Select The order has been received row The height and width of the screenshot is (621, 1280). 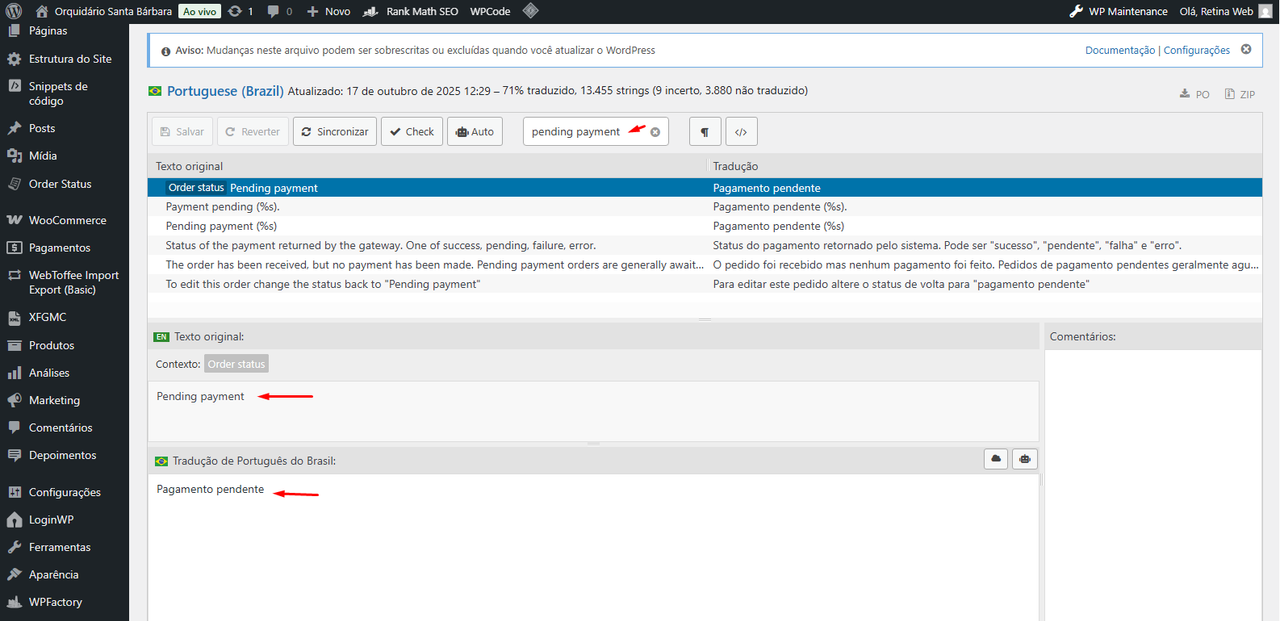pyautogui.click(x=705, y=265)
